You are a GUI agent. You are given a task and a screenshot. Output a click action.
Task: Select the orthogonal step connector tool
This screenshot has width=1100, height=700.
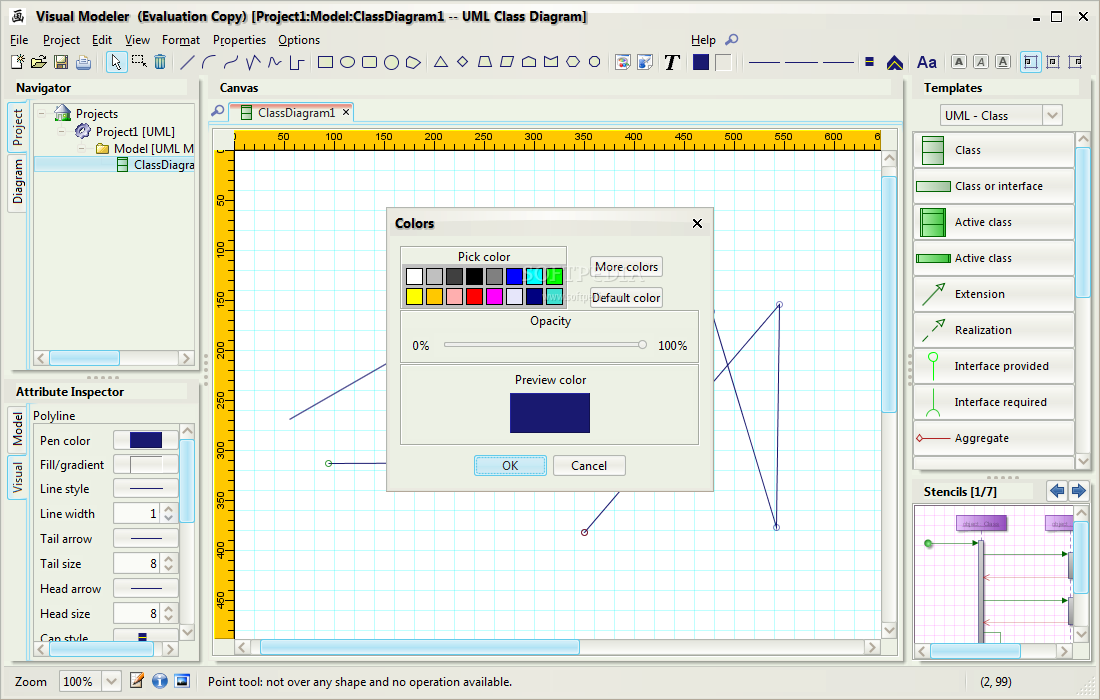pos(297,62)
